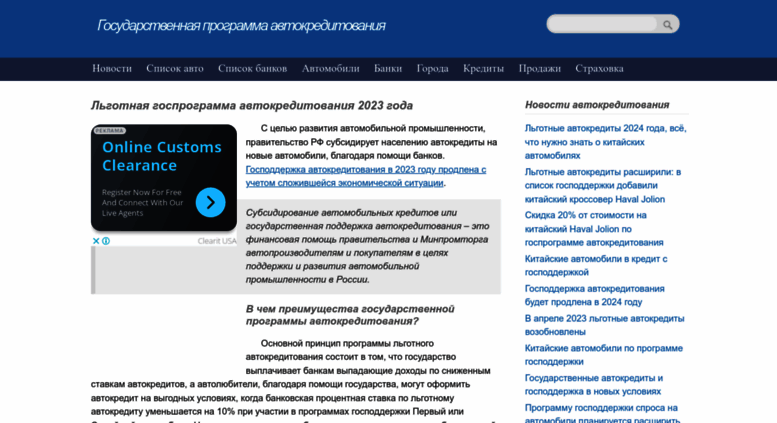Click the search magnifier icon
Screen dimensions: 777x423
[x=667, y=25]
